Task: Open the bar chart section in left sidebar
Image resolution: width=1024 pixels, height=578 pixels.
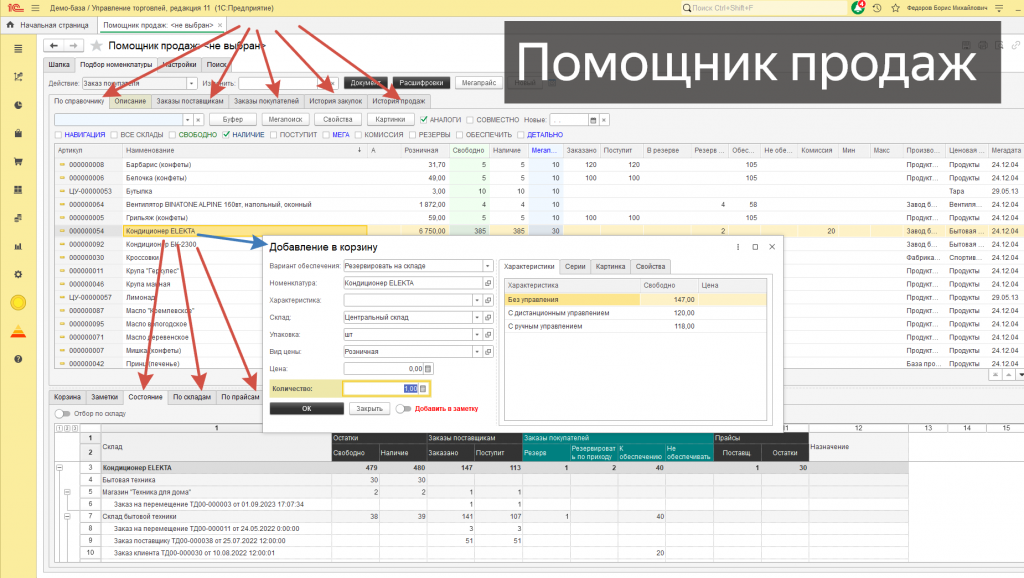Action: coord(18,246)
